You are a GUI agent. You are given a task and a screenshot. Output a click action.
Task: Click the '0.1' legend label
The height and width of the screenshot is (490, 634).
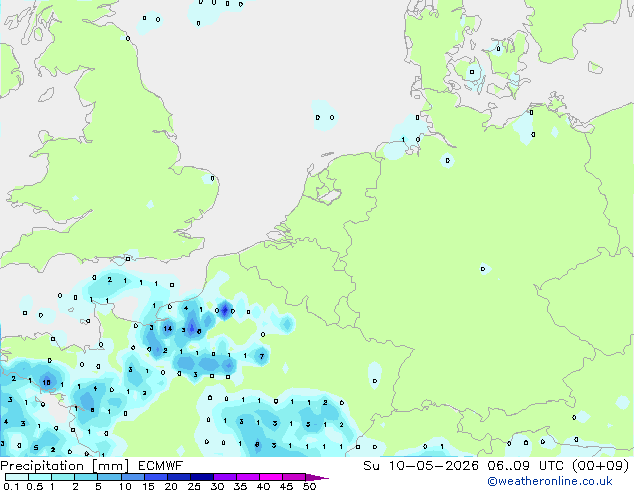(x=11, y=486)
